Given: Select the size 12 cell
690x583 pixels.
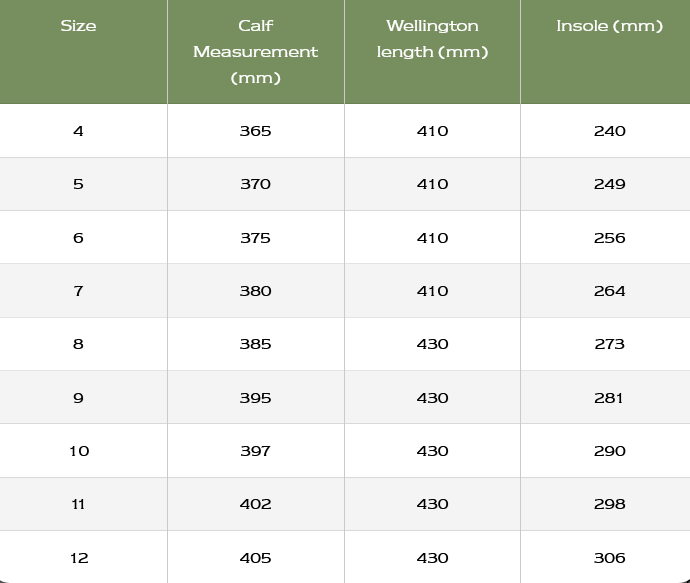Looking at the screenshot, I should tap(79, 558).
